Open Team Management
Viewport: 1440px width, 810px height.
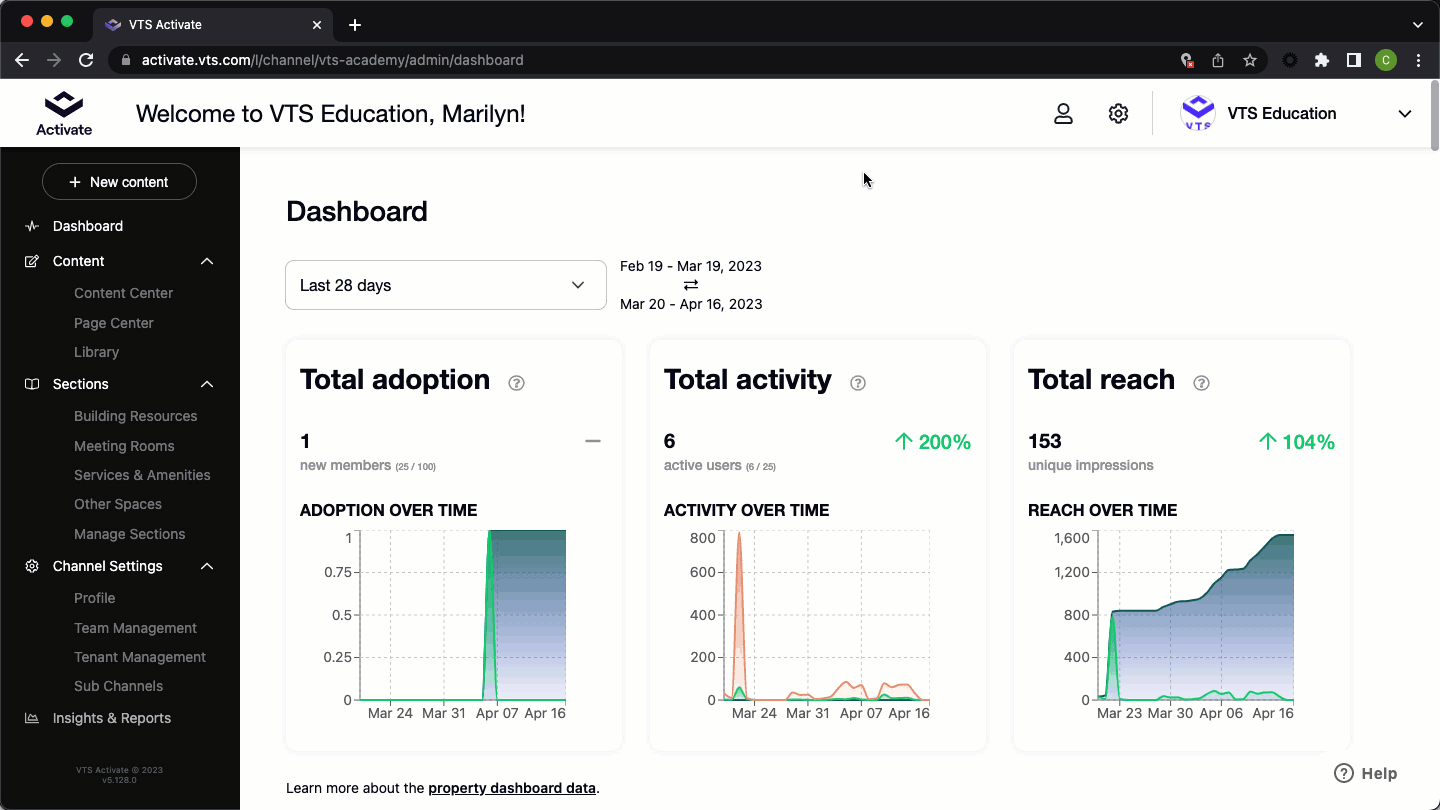tap(136, 628)
